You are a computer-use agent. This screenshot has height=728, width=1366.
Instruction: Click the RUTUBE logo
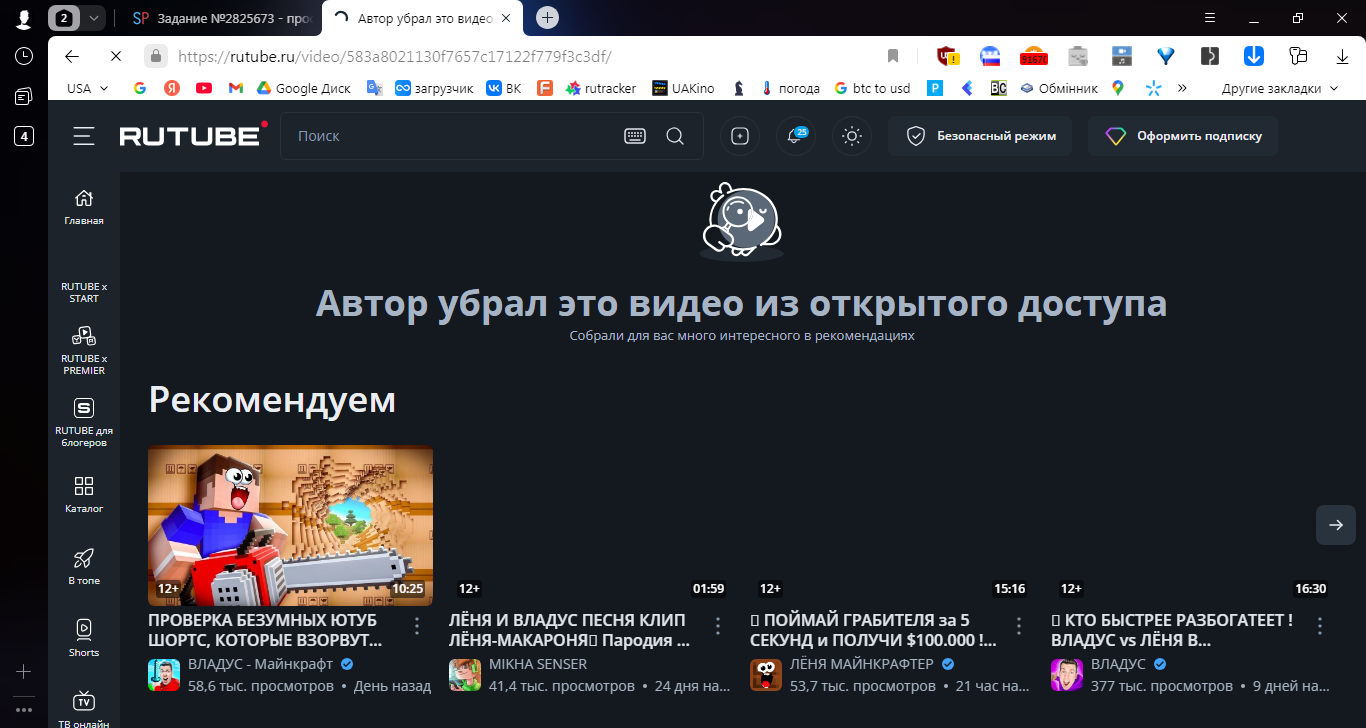(x=194, y=135)
